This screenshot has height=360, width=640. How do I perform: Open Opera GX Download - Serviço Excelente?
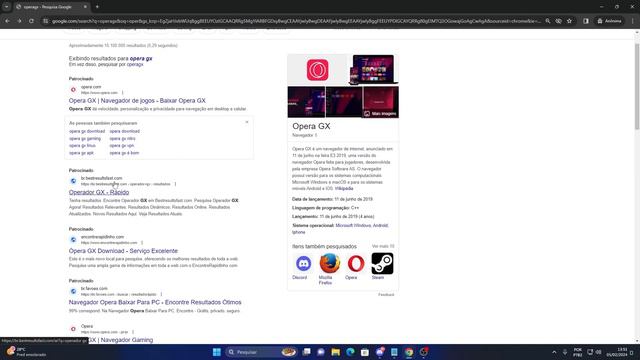pos(123,251)
